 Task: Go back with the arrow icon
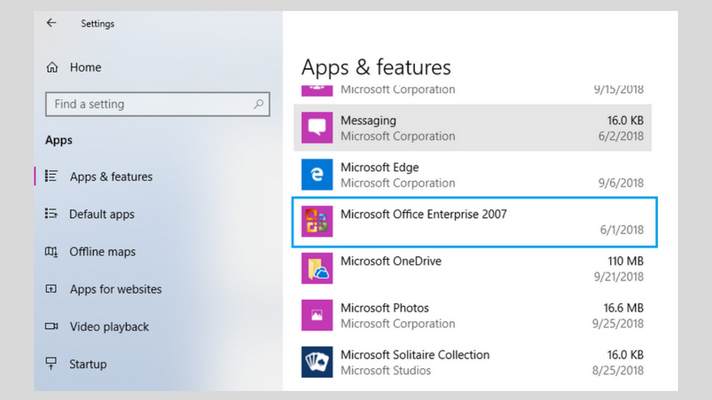51,23
